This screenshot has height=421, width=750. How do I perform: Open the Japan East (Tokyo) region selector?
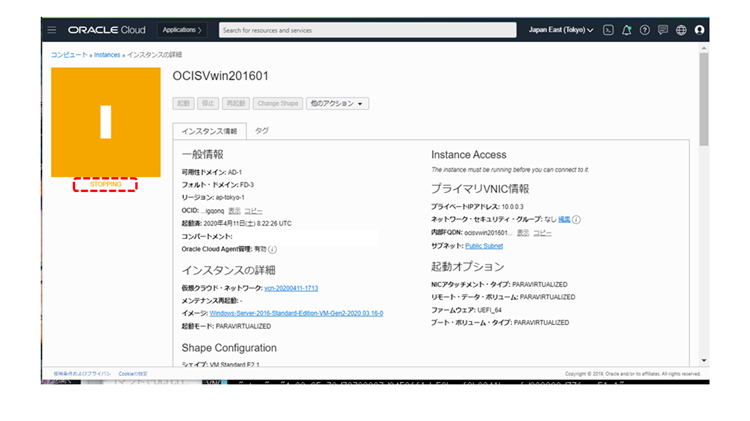click(561, 30)
